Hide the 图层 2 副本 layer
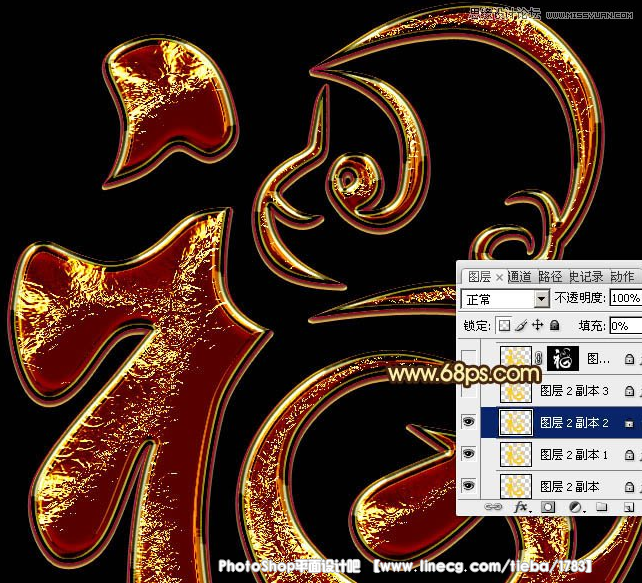The height and width of the screenshot is (583, 642). 469,486
